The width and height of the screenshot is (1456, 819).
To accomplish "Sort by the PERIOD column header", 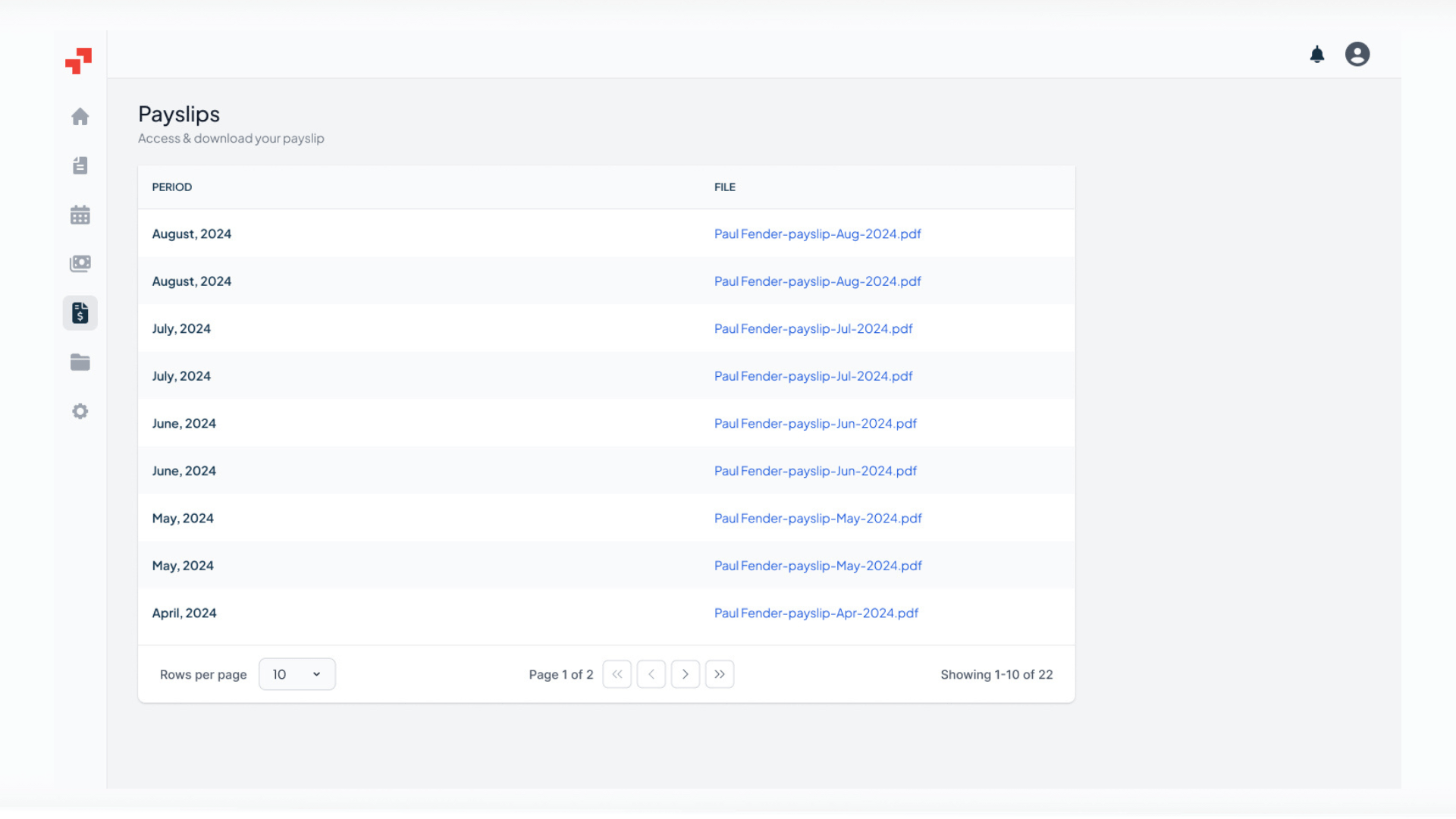I will click(171, 187).
